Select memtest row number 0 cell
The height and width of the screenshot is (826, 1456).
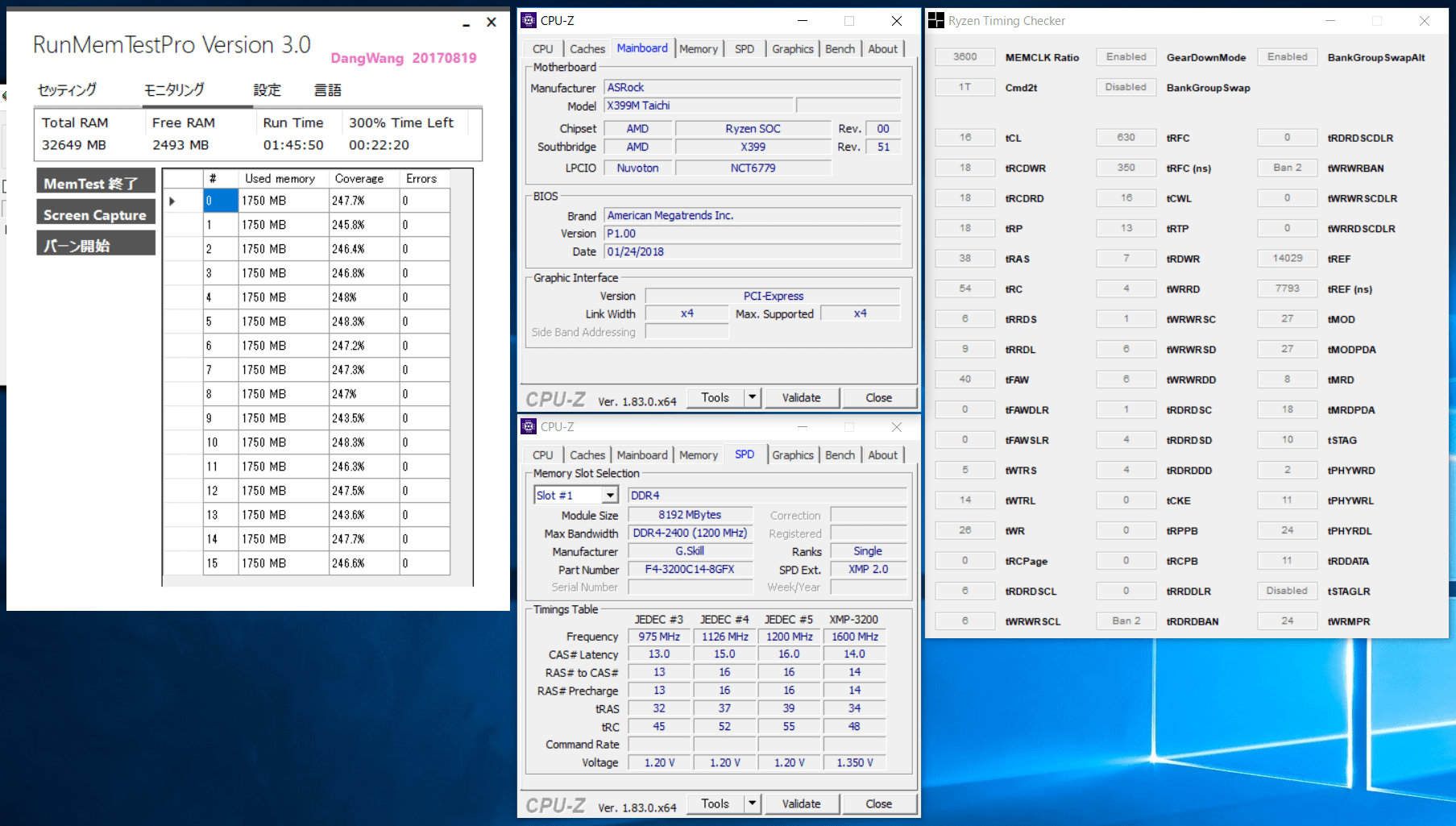pyautogui.click(x=221, y=201)
